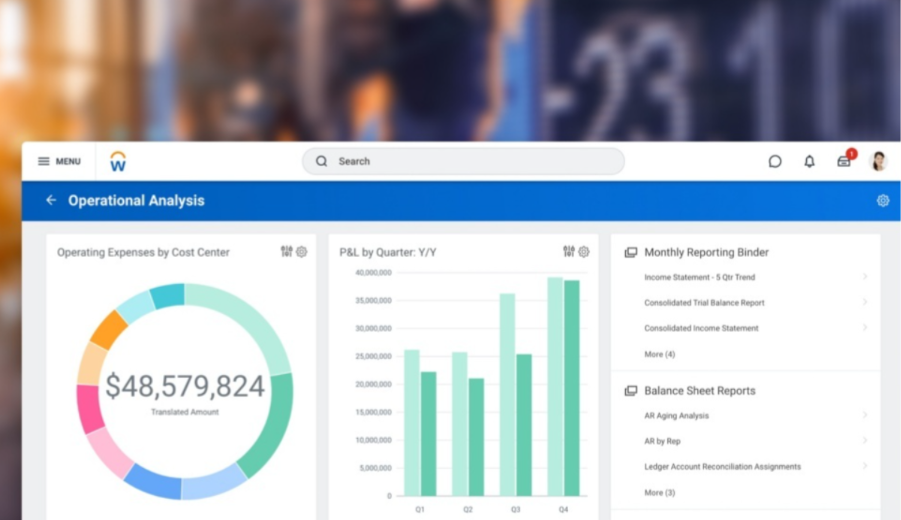The width and height of the screenshot is (901, 520).
Task: Open filter sliders on P&L by Quarter card
Action: (569, 252)
